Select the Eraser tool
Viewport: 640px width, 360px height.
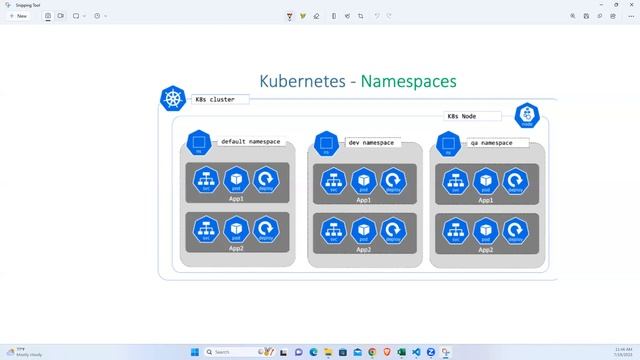click(316, 16)
